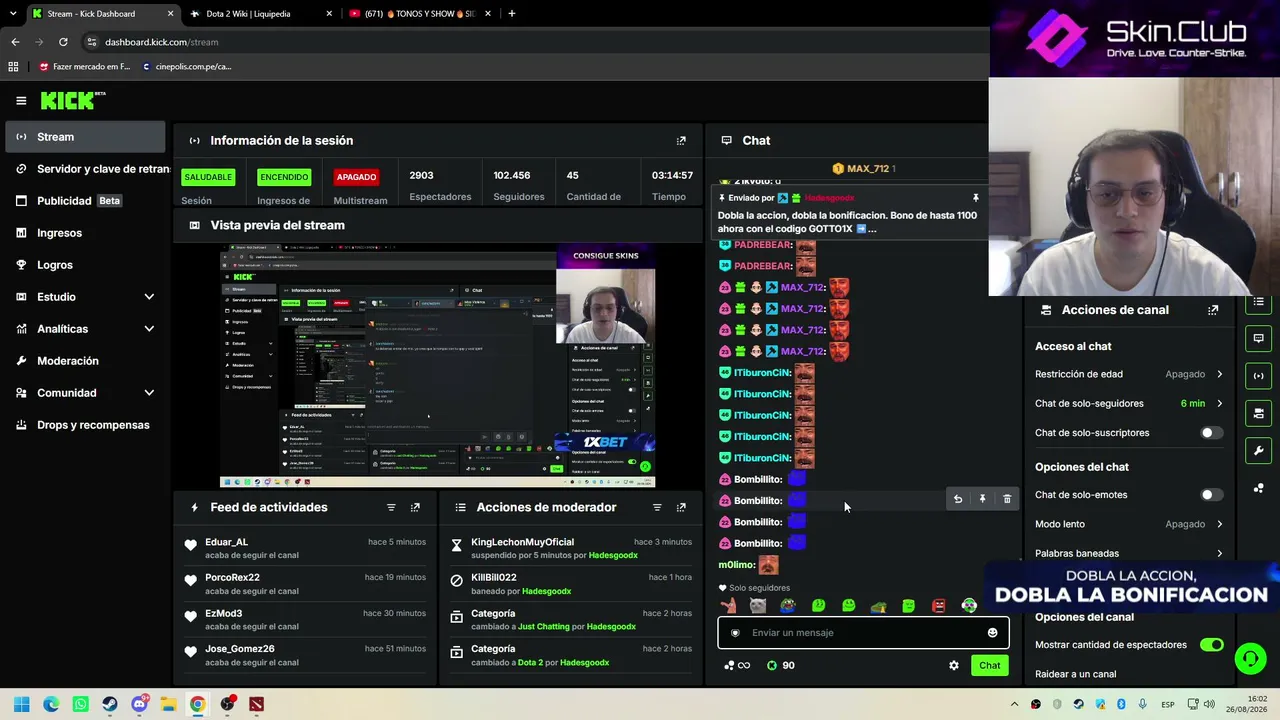Open Windows Start menu
The width and height of the screenshot is (1280, 720).
tap(21, 705)
